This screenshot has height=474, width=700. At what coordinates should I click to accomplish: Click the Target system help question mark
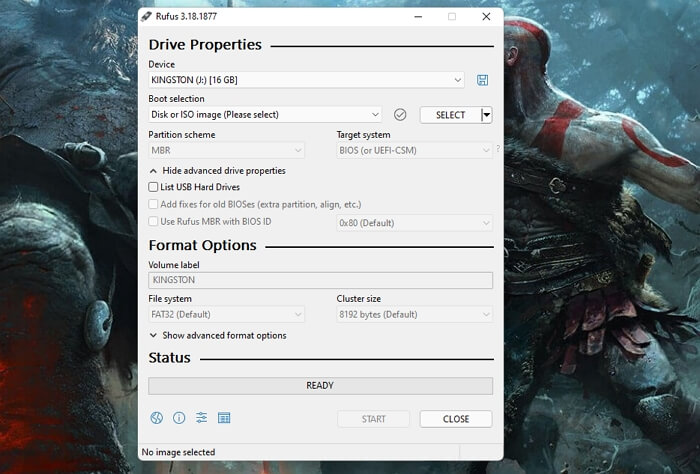[498, 149]
